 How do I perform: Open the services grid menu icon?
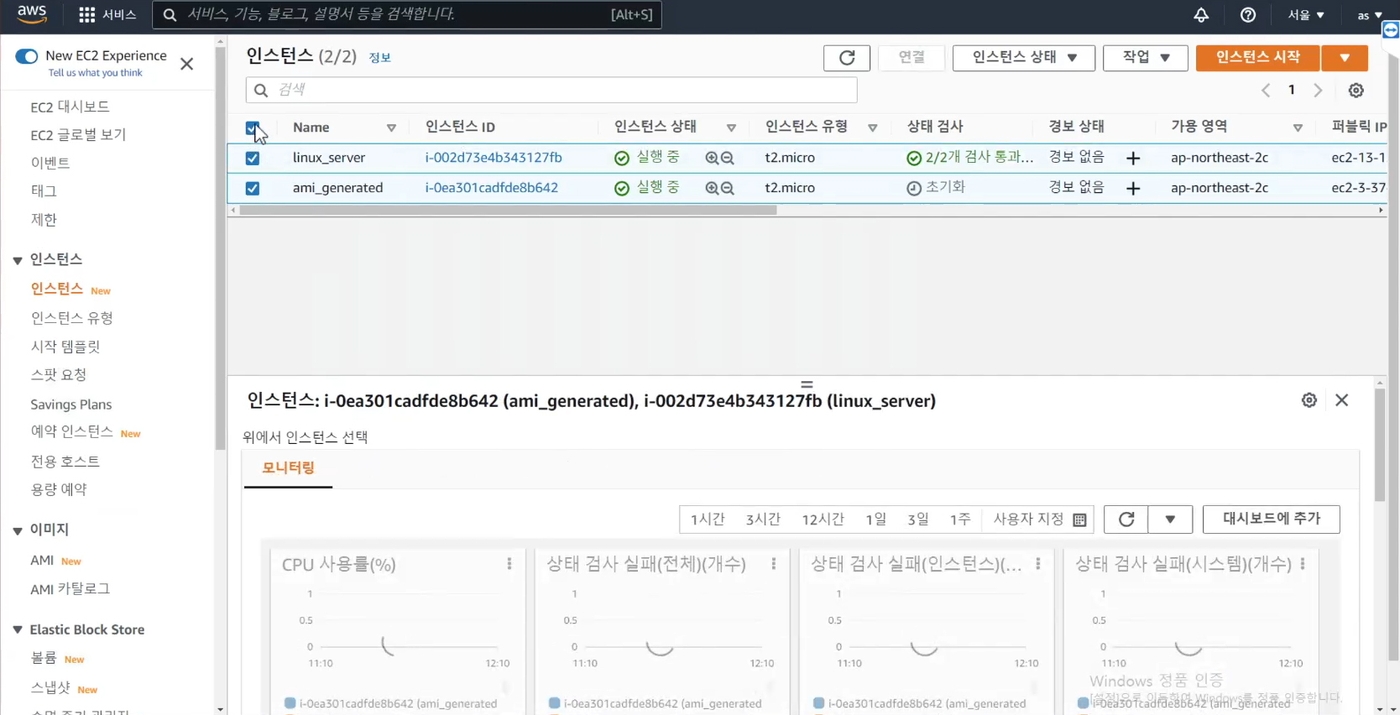click(87, 15)
